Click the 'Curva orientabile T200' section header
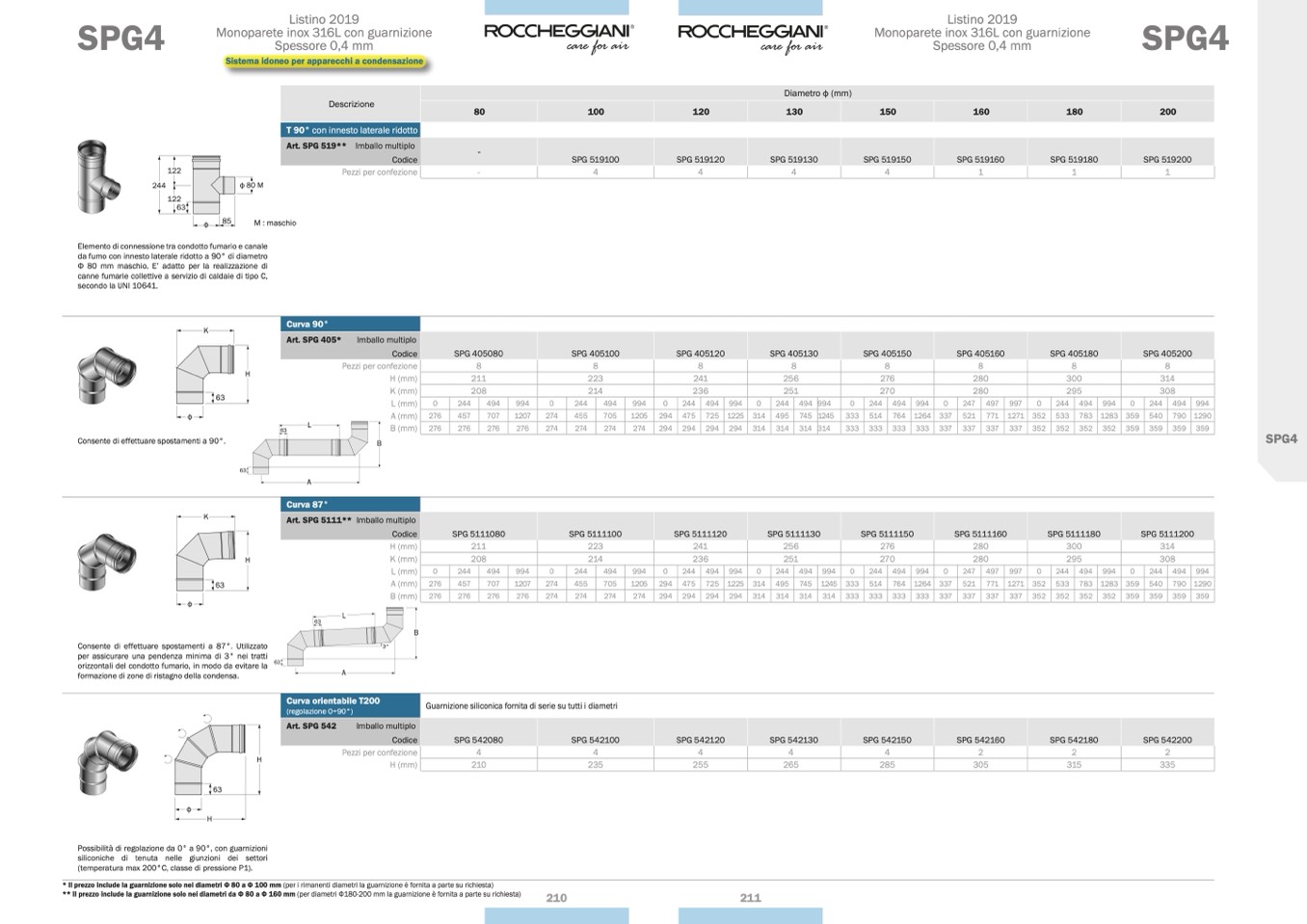The width and height of the screenshot is (1307, 924). coord(351,705)
